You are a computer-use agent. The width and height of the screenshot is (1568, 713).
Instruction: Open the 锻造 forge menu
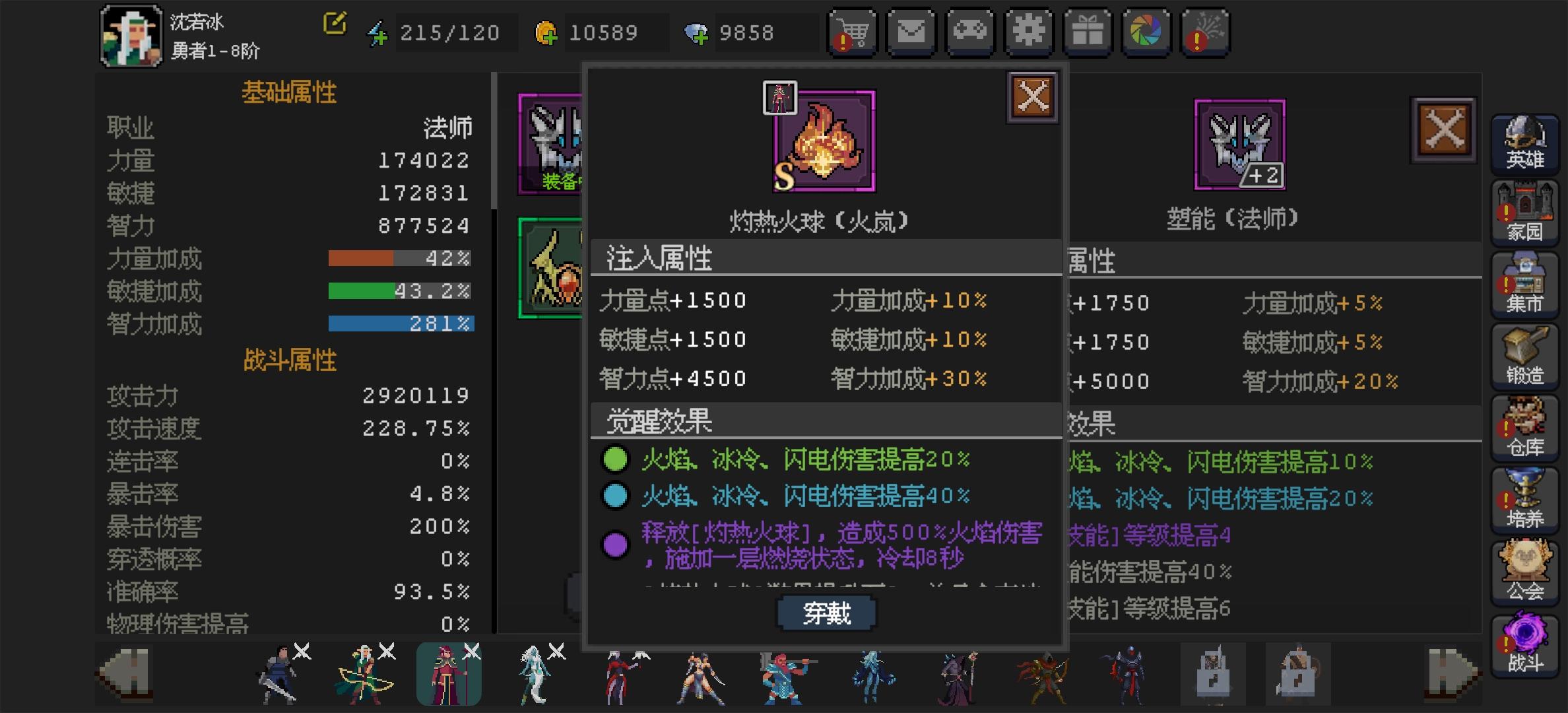coord(1524,357)
